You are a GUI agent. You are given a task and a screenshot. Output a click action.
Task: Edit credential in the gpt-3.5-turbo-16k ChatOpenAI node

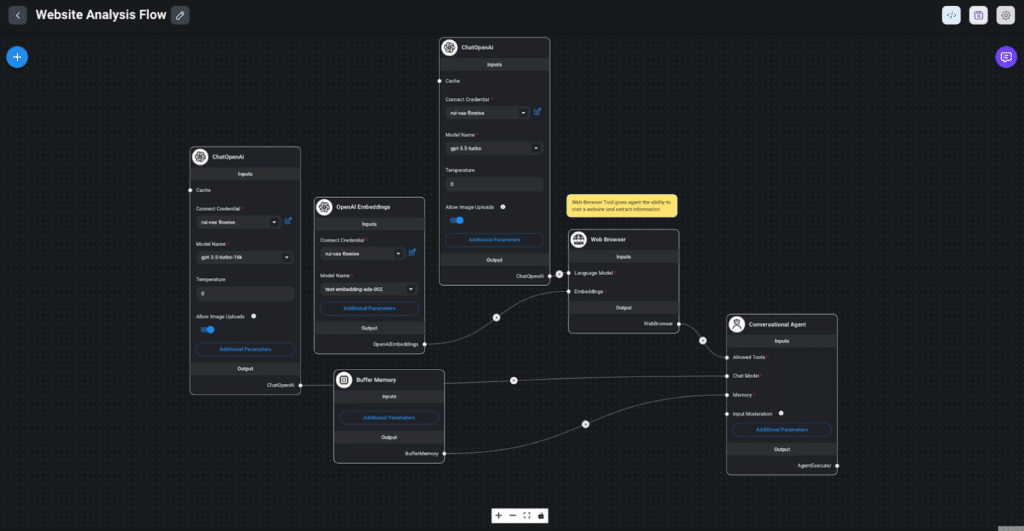tap(288, 221)
